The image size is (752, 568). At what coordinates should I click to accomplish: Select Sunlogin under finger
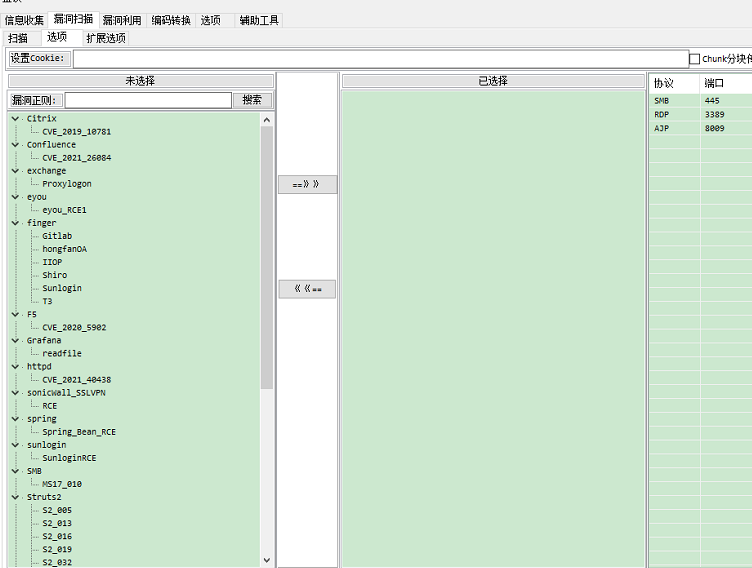[62, 288]
